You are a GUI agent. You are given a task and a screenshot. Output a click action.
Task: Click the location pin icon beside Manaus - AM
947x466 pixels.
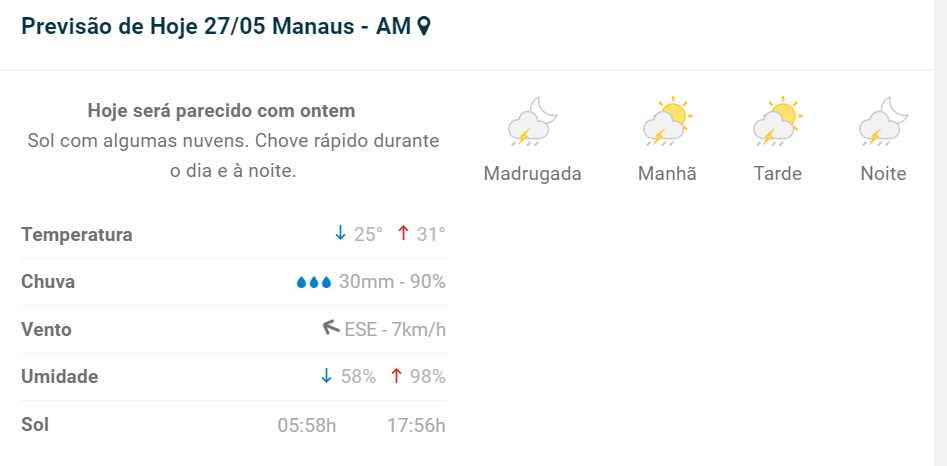(x=424, y=27)
